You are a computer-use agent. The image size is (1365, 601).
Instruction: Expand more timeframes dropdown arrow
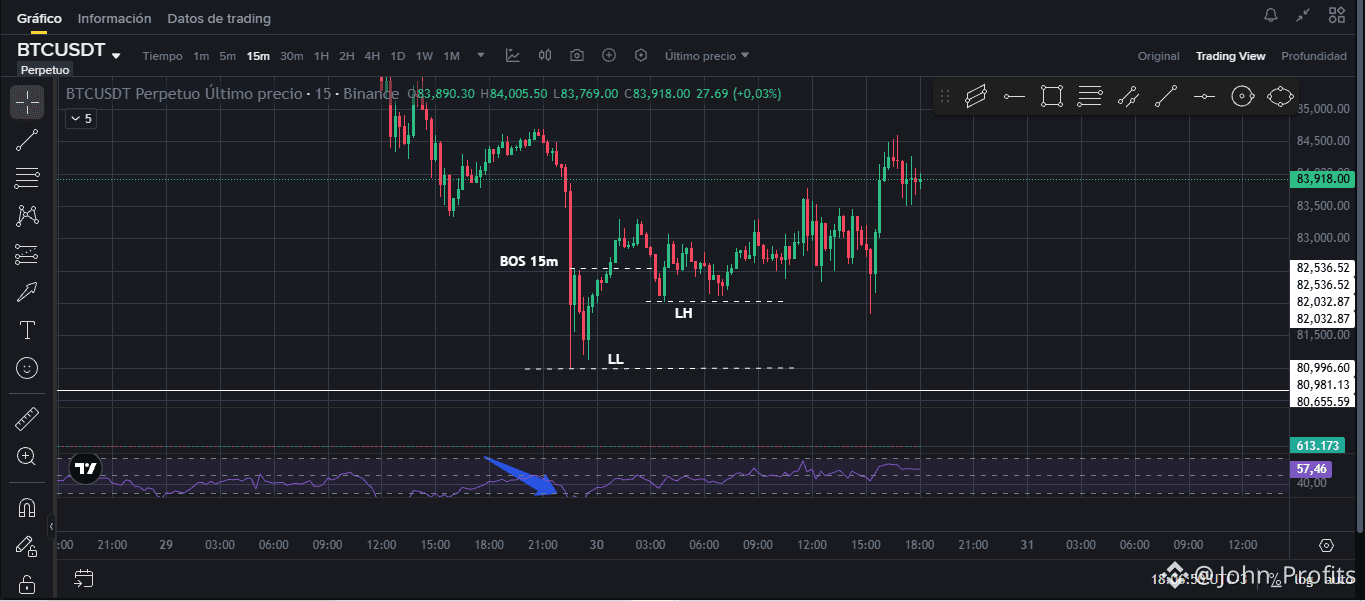(x=481, y=56)
